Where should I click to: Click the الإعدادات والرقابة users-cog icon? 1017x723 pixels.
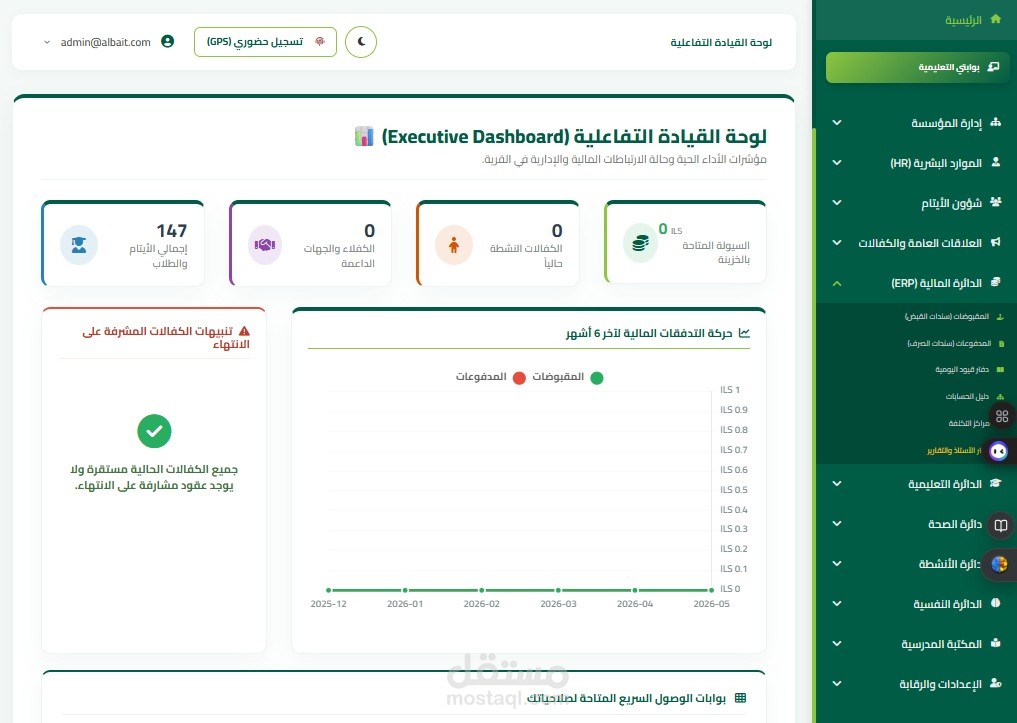(996, 683)
